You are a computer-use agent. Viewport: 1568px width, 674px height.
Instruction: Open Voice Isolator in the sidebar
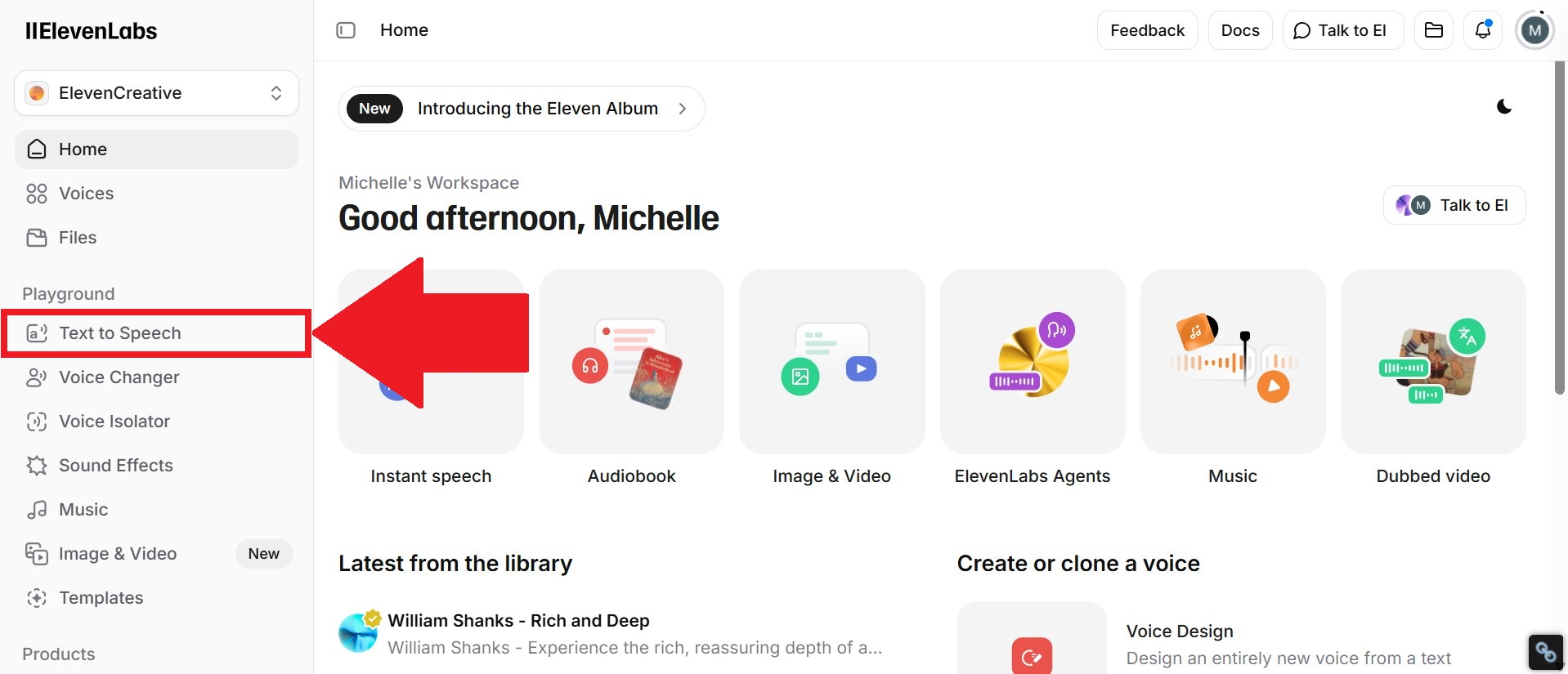point(156,422)
